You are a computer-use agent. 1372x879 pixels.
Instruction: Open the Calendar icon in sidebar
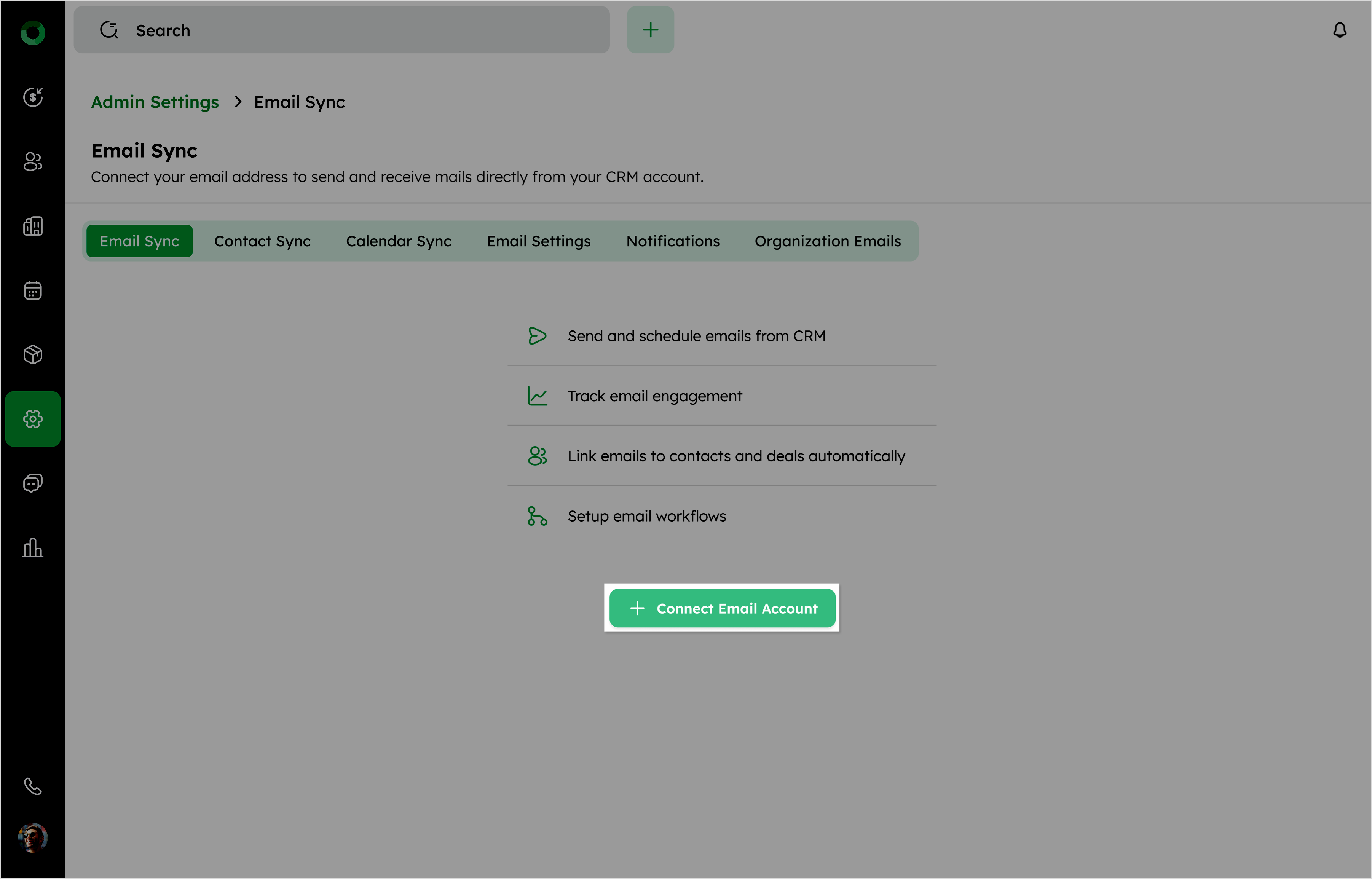(32, 290)
